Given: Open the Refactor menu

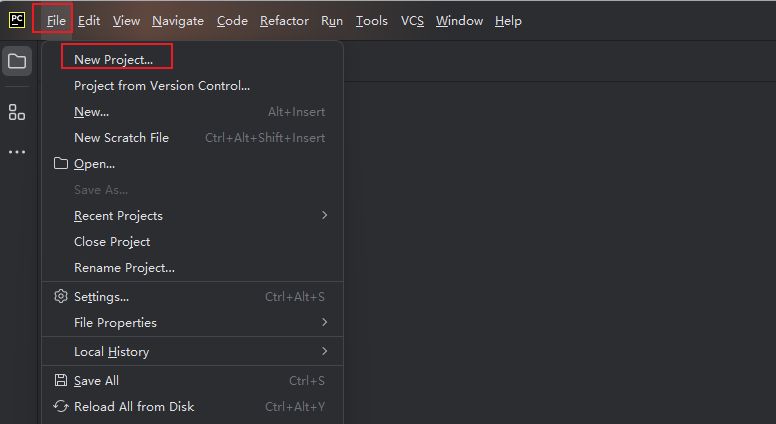Looking at the screenshot, I should tap(284, 20).
